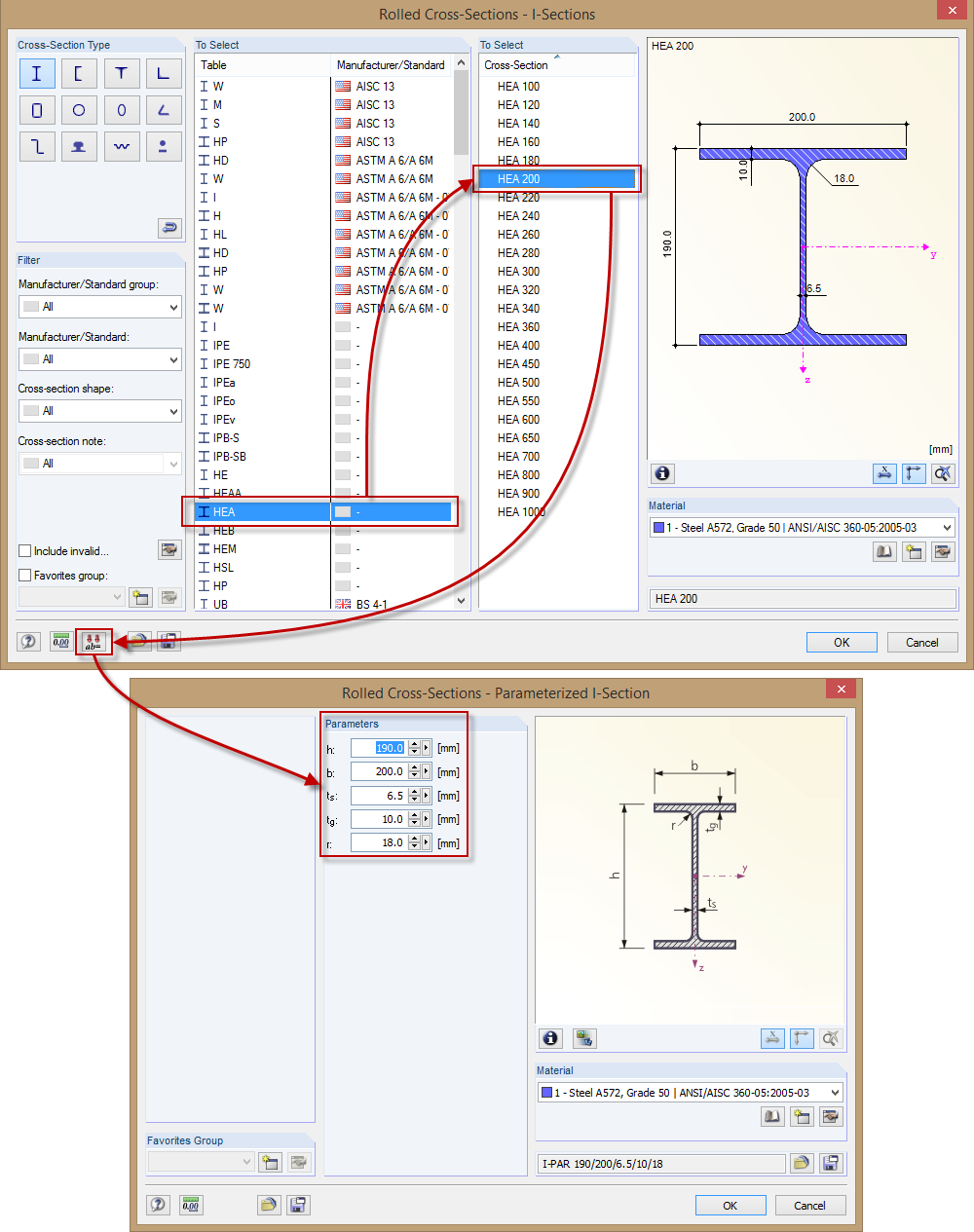The width and height of the screenshot is (974, 1232).
Task: Click the Manufacturer/Standard column header
Action: click(x=393, y=65)
